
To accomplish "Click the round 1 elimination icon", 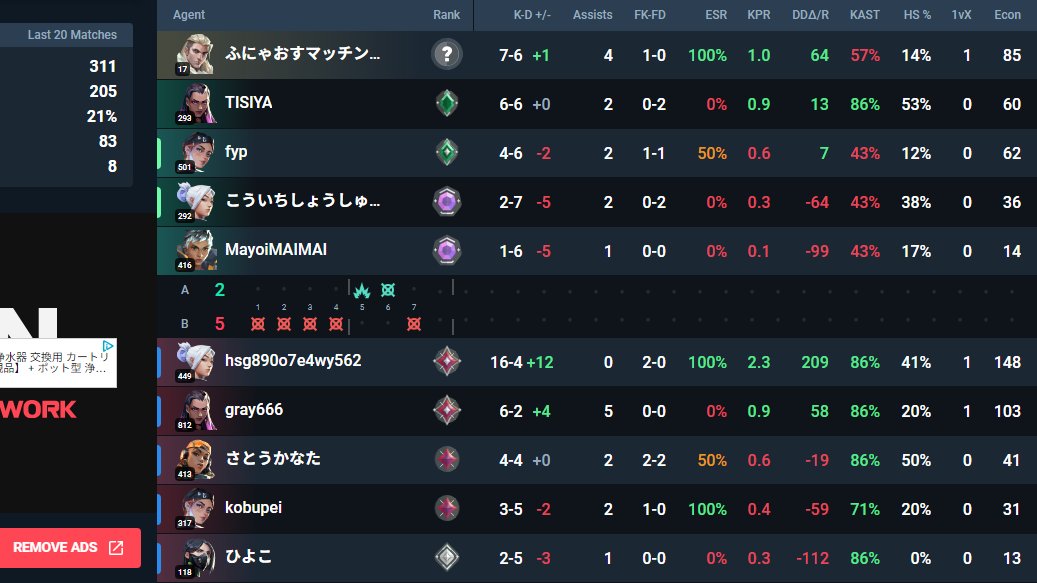I will (x=258, y=324).
